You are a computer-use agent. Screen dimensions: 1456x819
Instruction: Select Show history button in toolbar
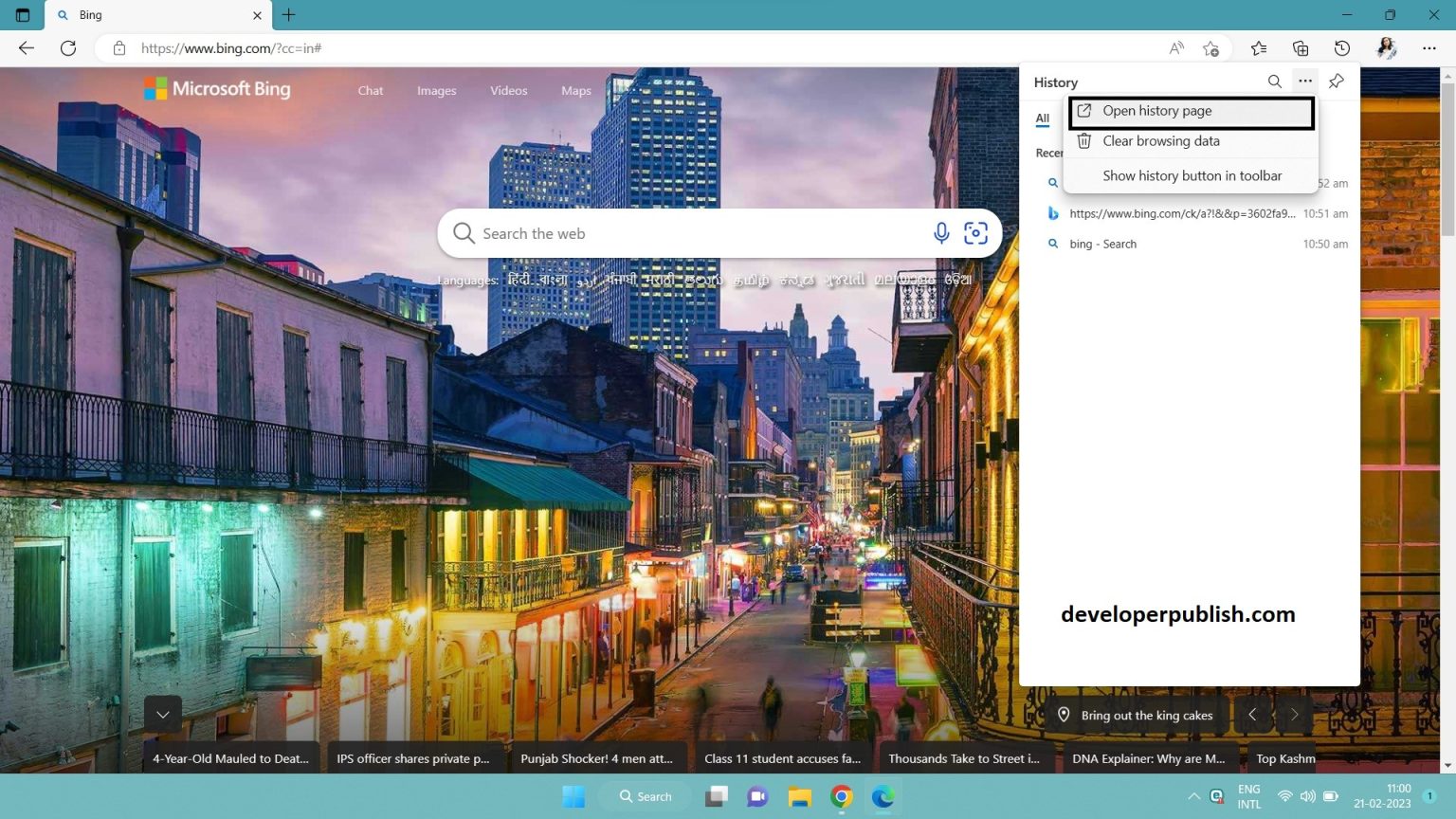coord(1192,175)
